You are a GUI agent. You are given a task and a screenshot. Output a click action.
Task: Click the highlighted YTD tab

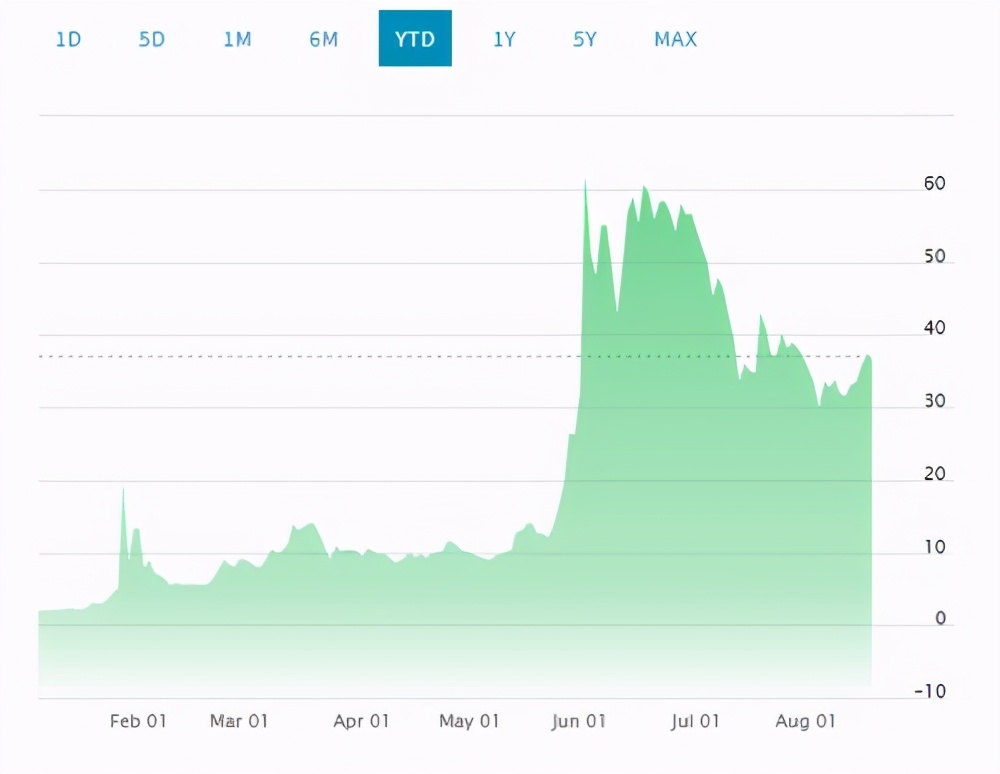click(415, 39)
